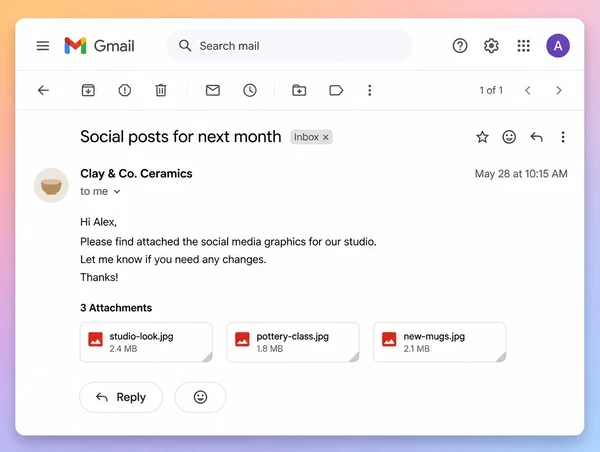The image size is (600, 452).
Task: Open the account avatar A
Action: (558, 46)
